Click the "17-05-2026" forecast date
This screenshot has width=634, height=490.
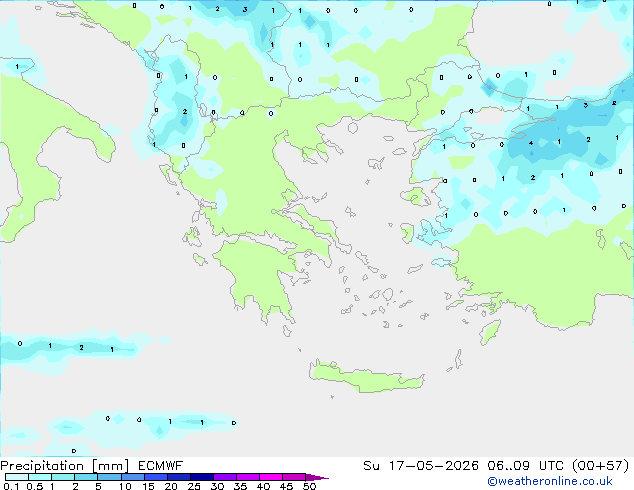pos(433,466)
